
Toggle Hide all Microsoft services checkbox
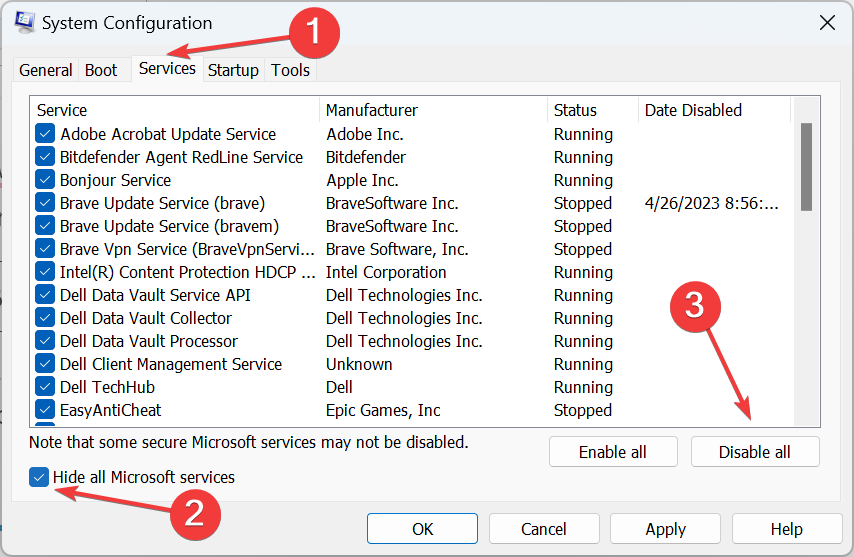[39, 477]
